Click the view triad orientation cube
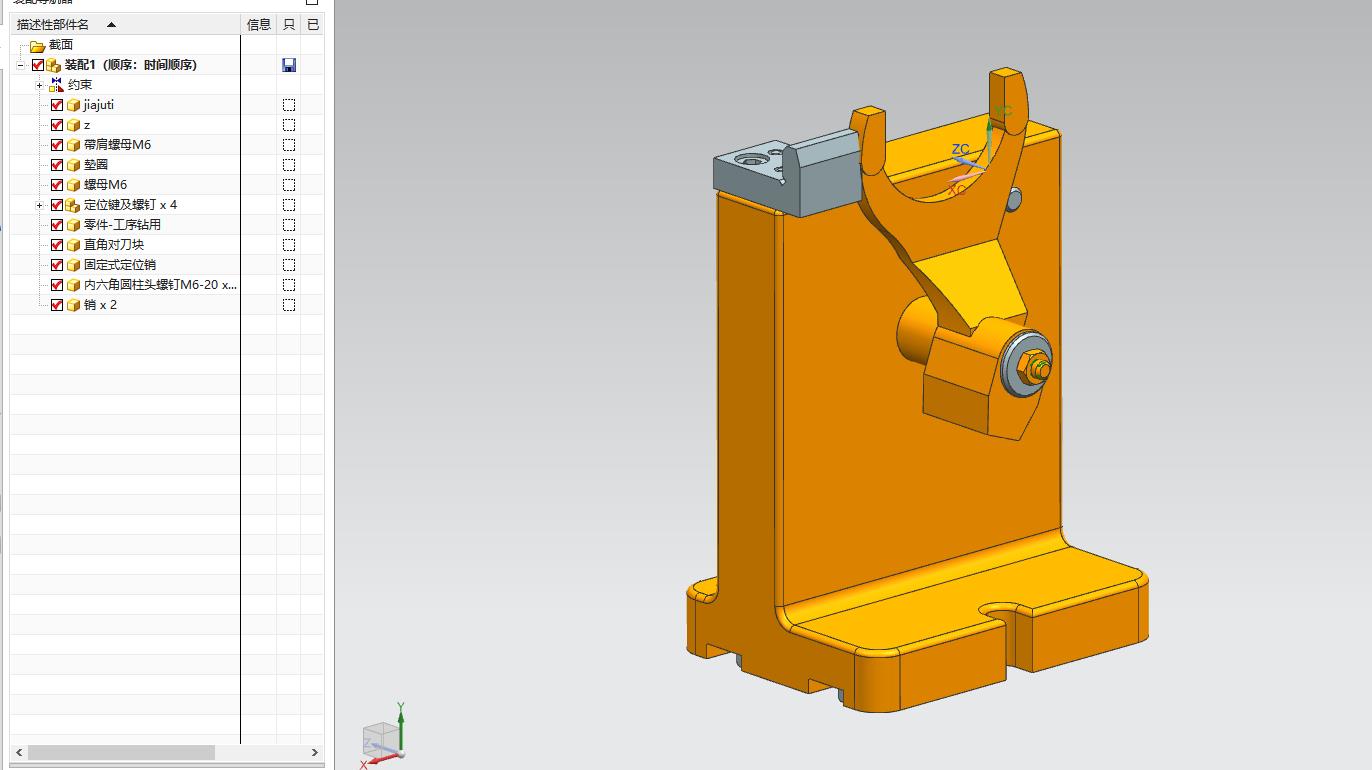Screen dimensions: 1372x770 click(380, 740)
